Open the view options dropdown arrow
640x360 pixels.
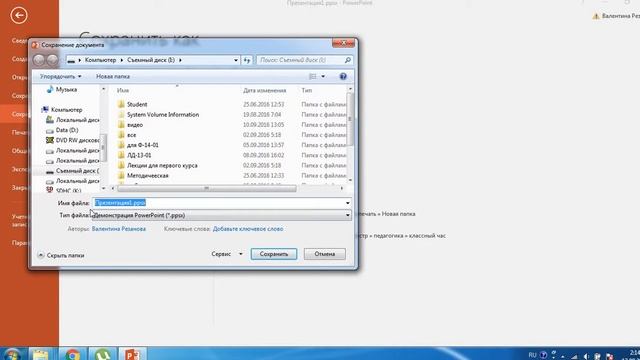[323, 76]
